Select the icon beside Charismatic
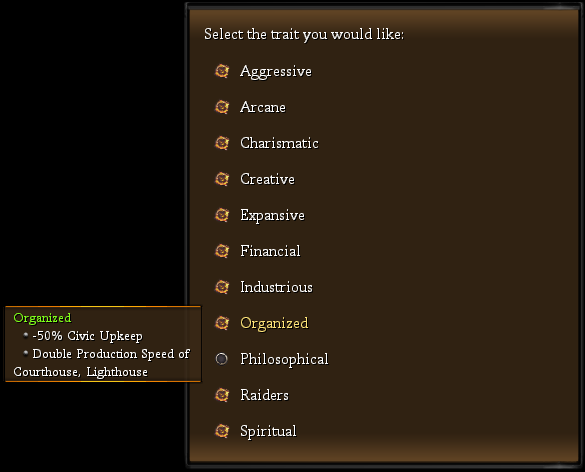 (x=222, y=143)
